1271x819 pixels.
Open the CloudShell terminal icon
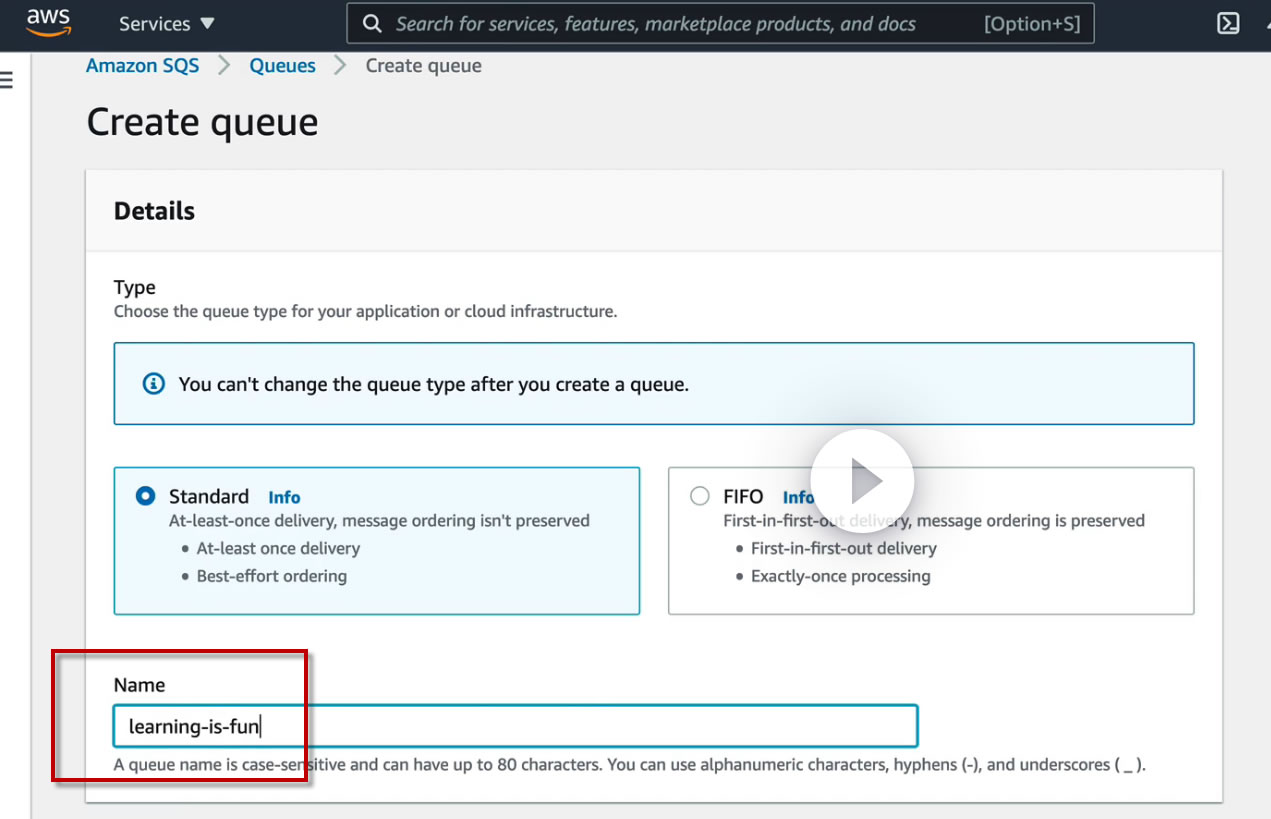point(1228,24)
